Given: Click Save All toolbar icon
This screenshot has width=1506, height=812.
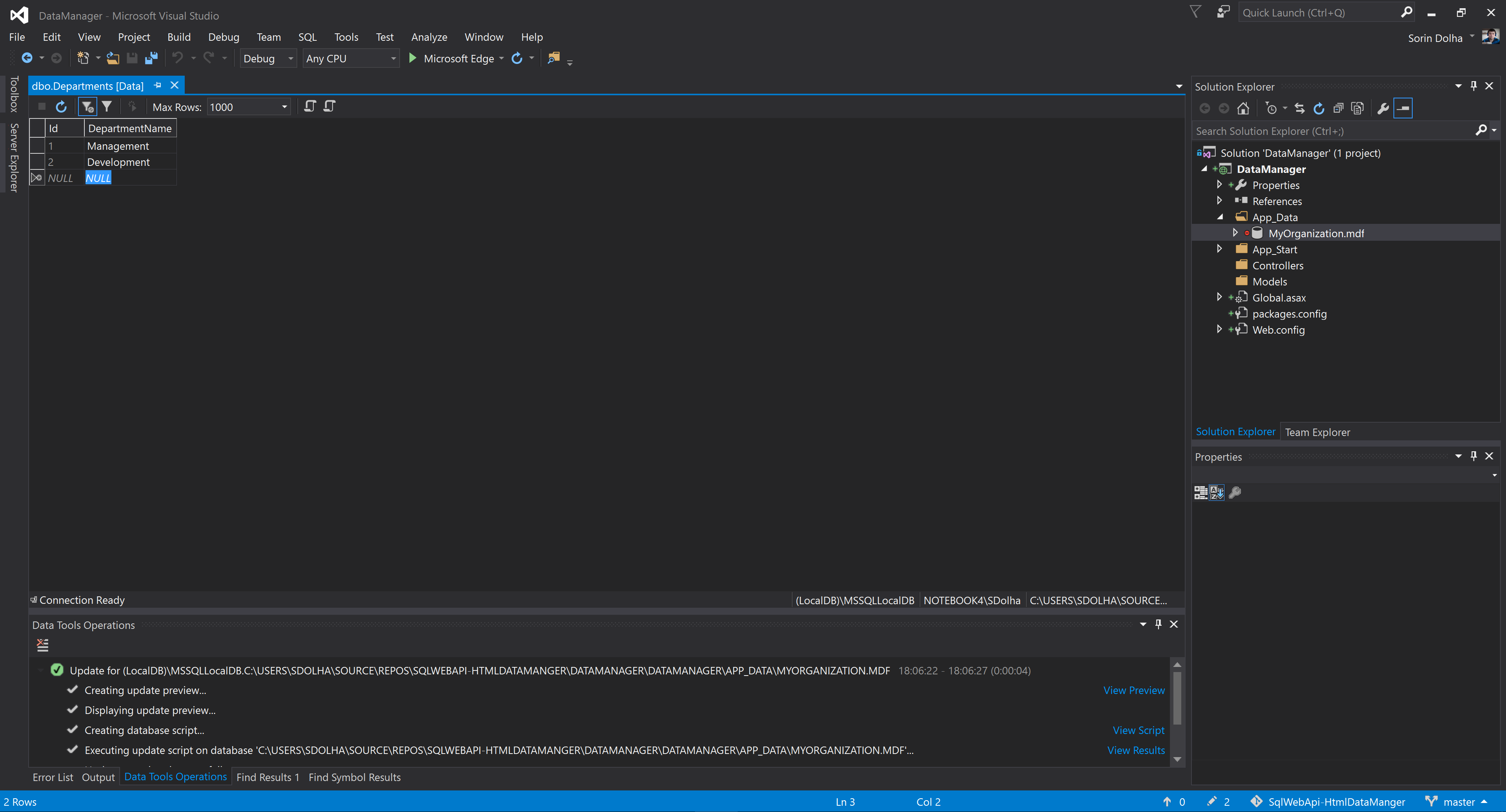Looking at the screenshot, I should 151,58.
